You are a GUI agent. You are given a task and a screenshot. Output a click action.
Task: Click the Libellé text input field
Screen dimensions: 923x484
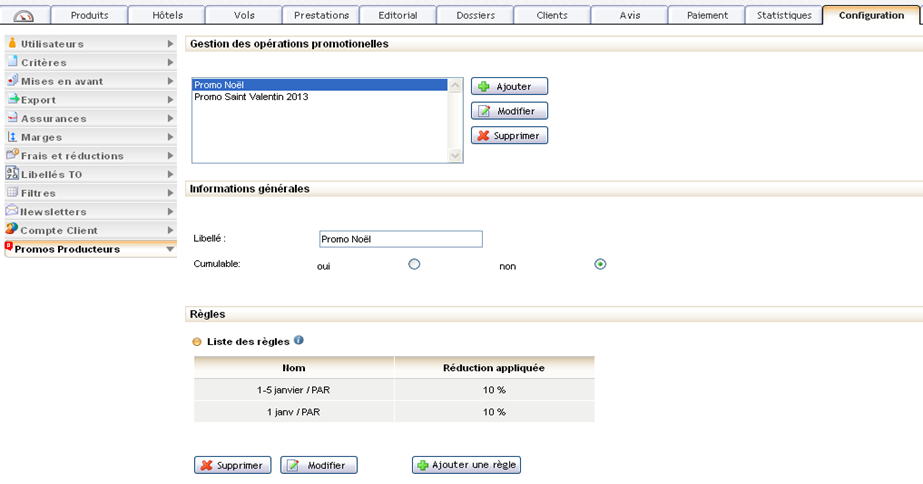coord(400,239)
